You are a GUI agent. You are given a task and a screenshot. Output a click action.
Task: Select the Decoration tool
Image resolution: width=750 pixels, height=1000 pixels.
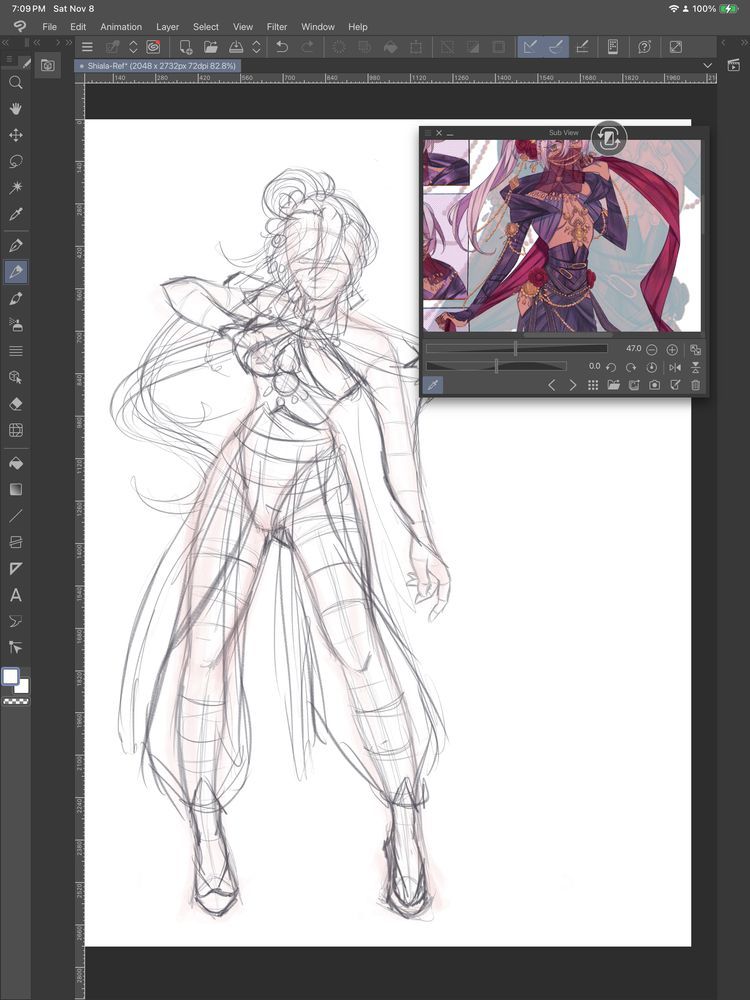tap(16, 351)
